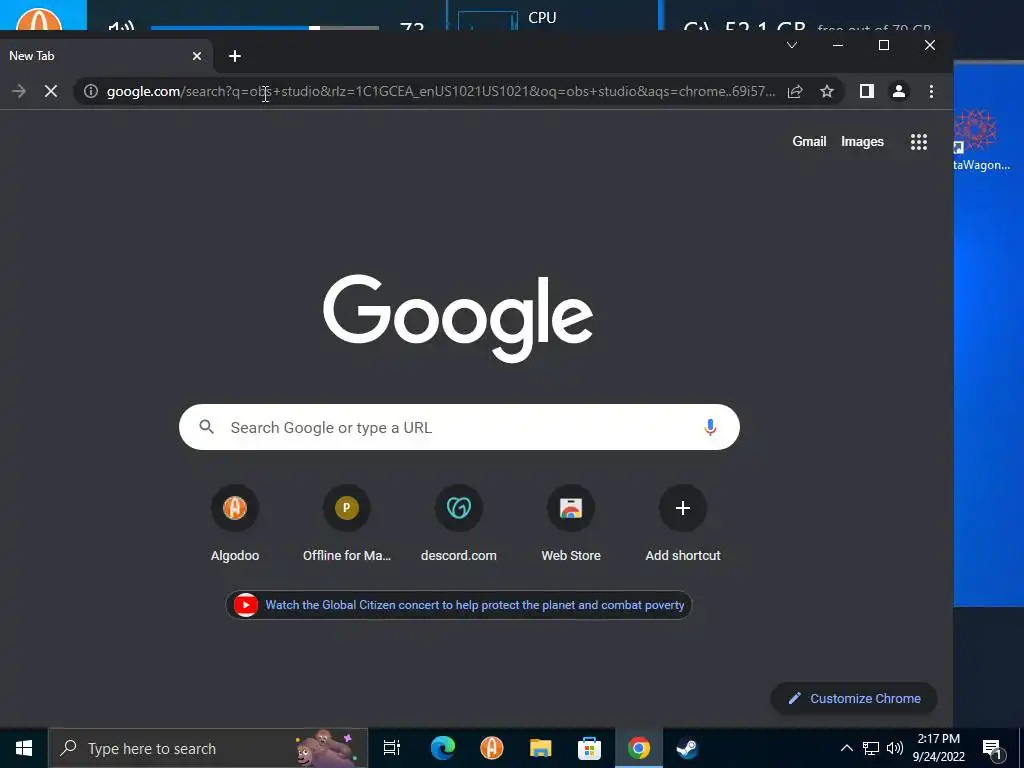The height and width of the screenshot is (768, 1024).
Task: Add a new shortcut tile
Action: pos(682,523)
